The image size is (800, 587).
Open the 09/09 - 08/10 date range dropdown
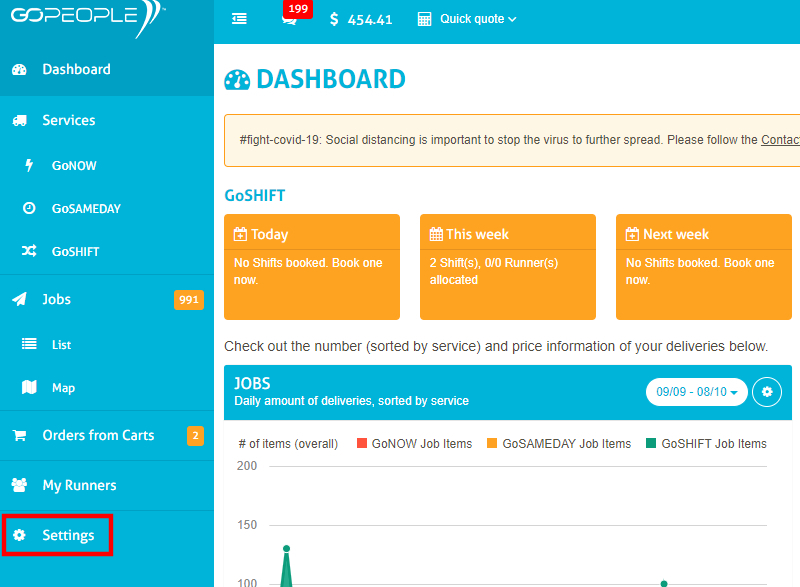click(x=696, y=392)
